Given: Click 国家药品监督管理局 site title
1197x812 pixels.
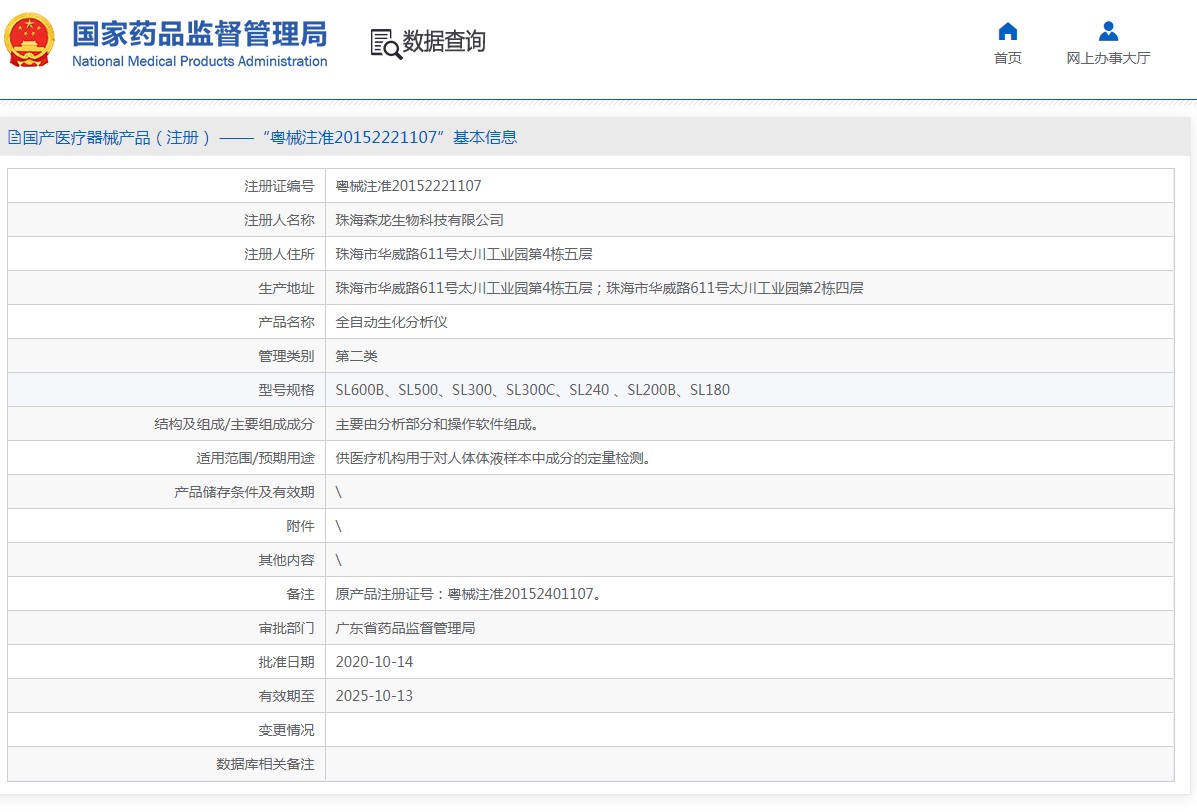Looking at the screenshot, I should pyautogui.click(x=199, y=34).
